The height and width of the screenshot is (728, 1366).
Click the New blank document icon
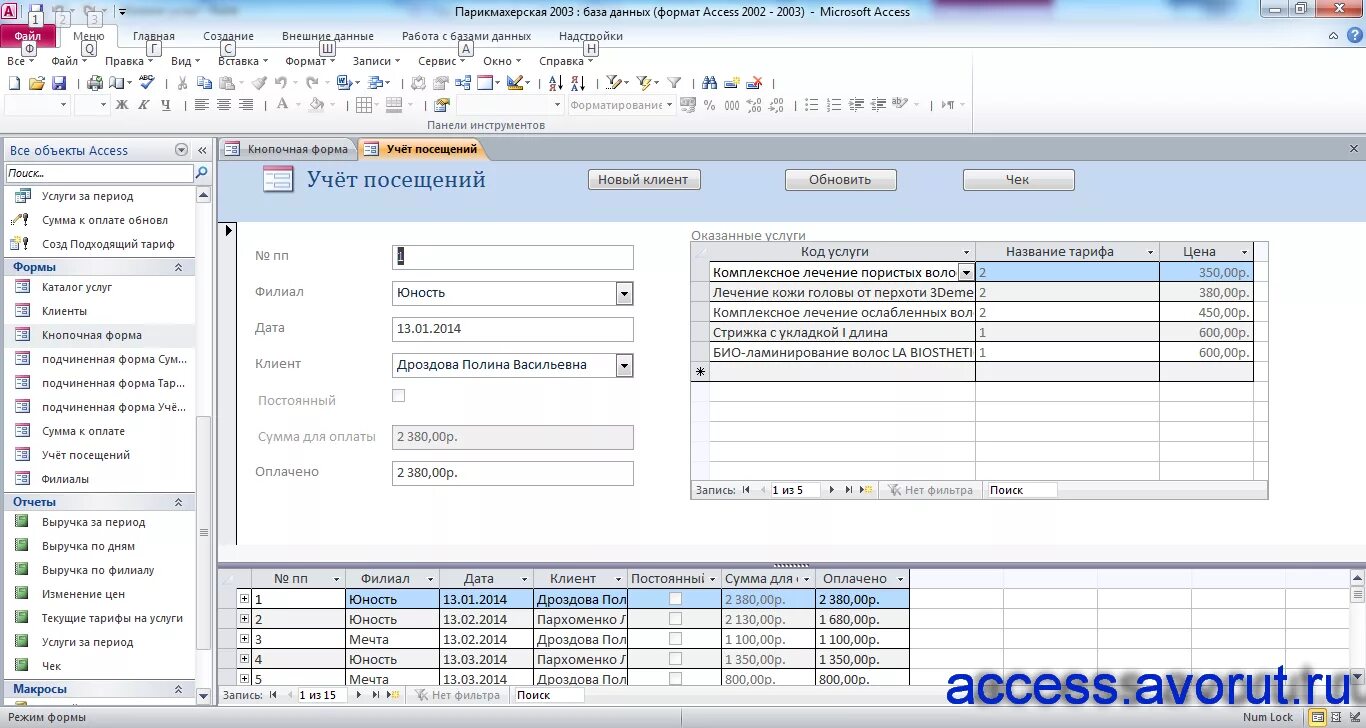tap(15, 83)
